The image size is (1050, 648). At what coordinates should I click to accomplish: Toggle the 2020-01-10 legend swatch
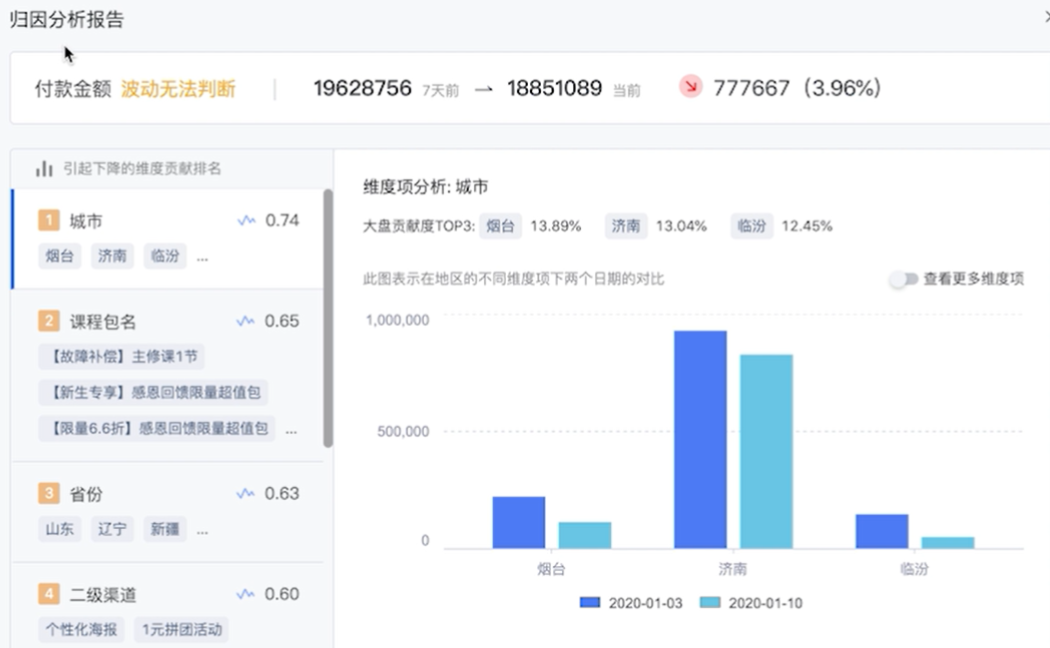(710, 602)
